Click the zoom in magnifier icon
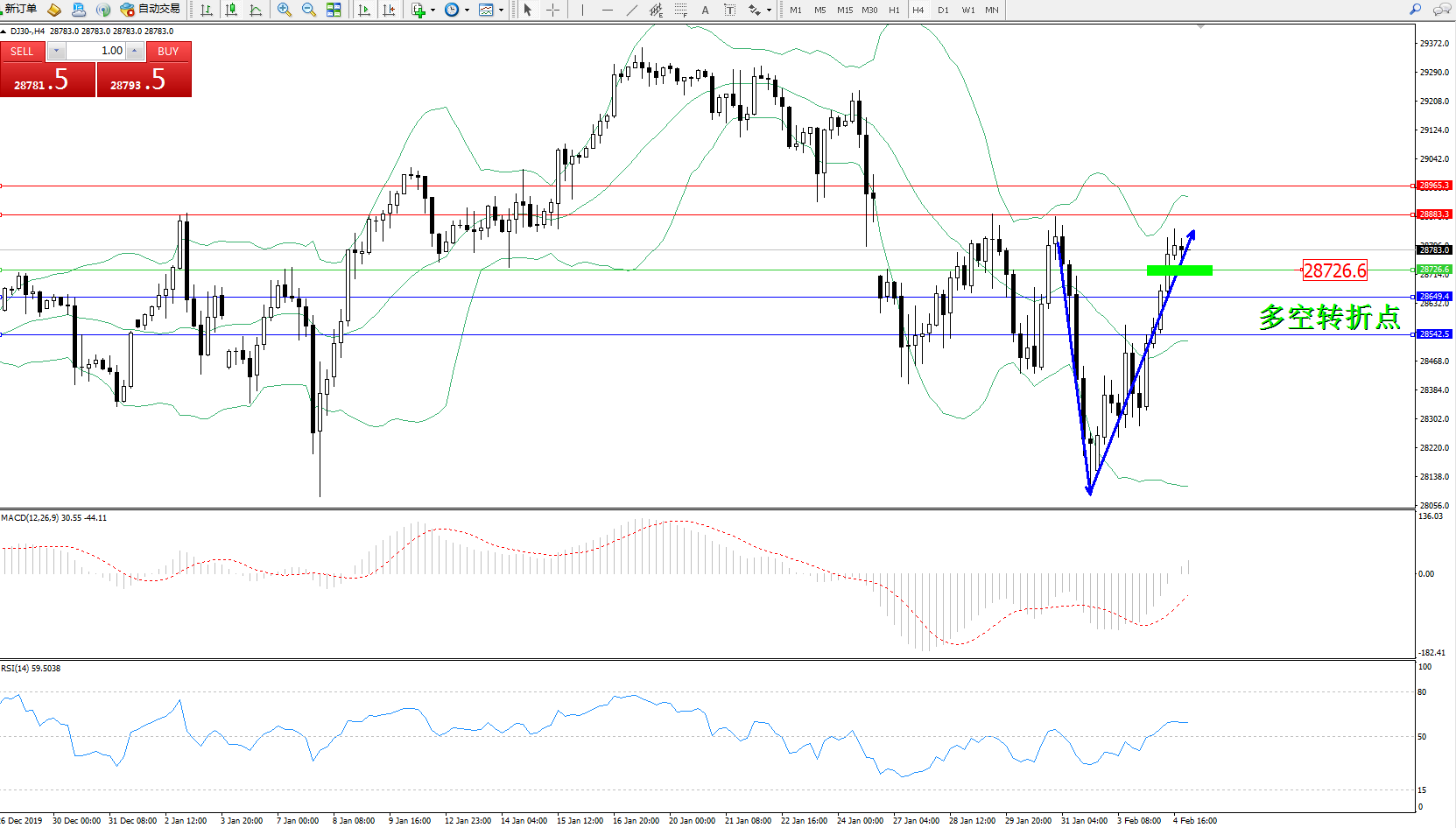 click(285, 10)
